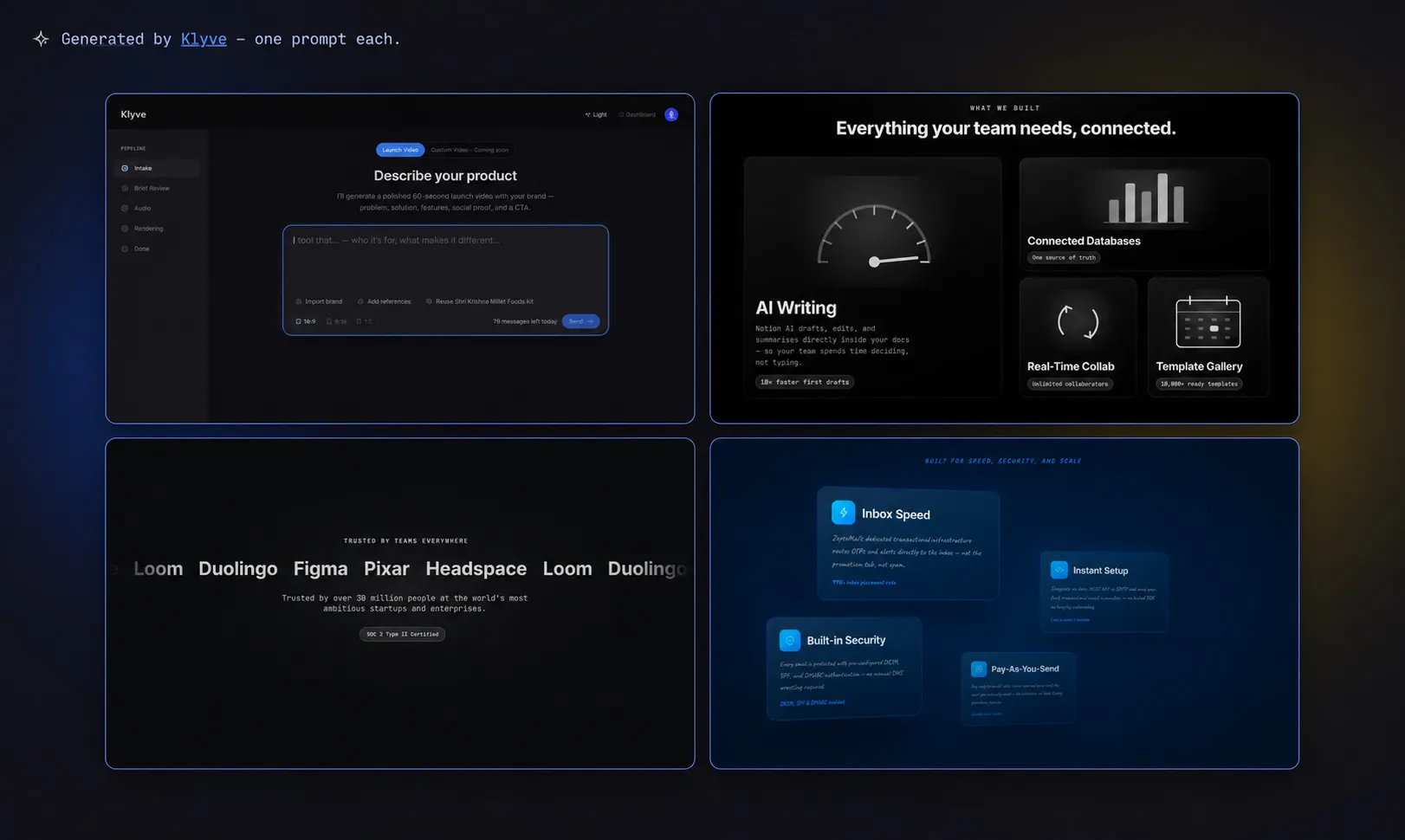Click the Real-Time Collab title
The height and width of the screenshot is (840, 1405).
[1071, 366]
